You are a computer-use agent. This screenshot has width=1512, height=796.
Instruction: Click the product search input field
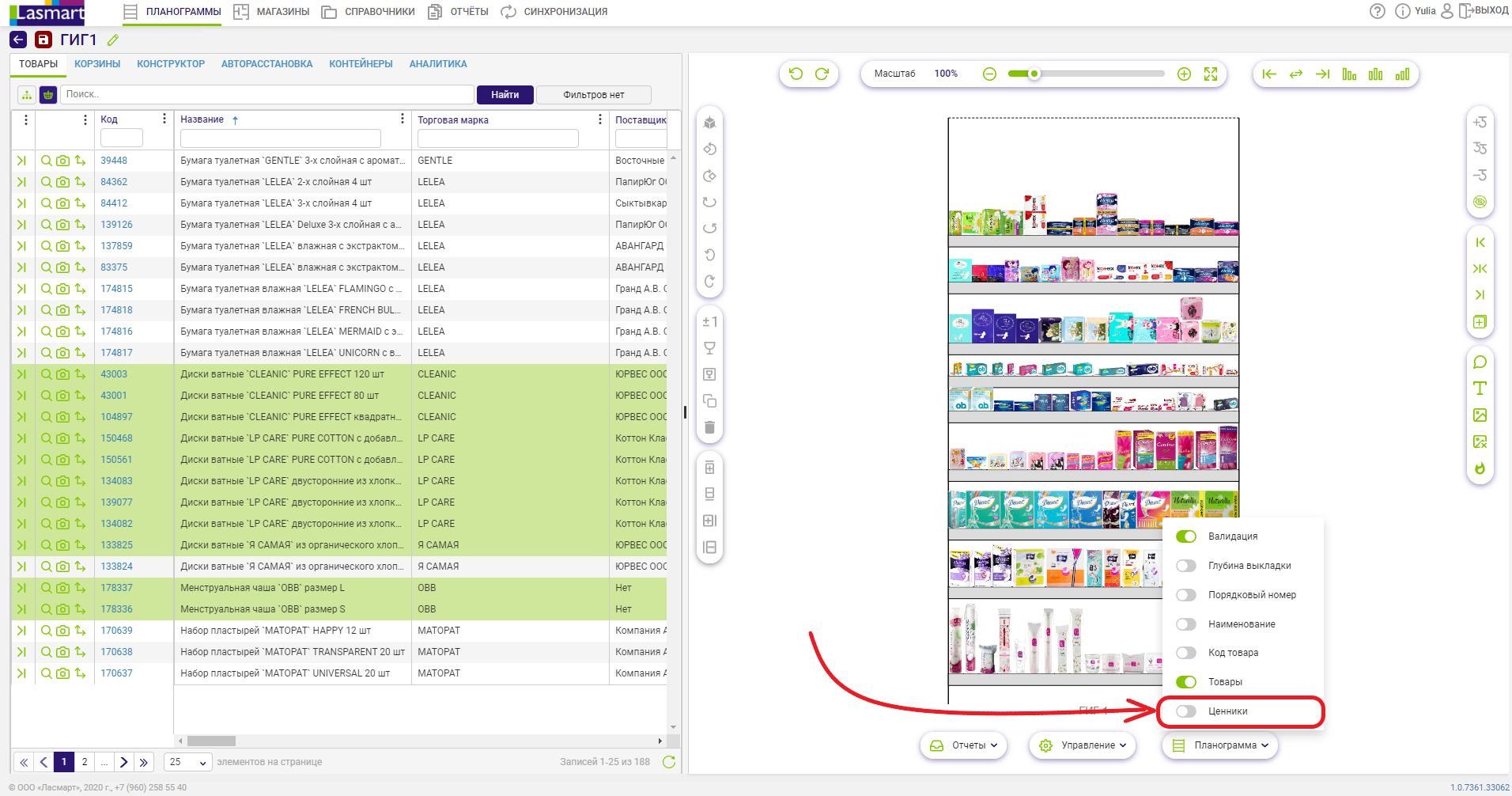(267, 95)
